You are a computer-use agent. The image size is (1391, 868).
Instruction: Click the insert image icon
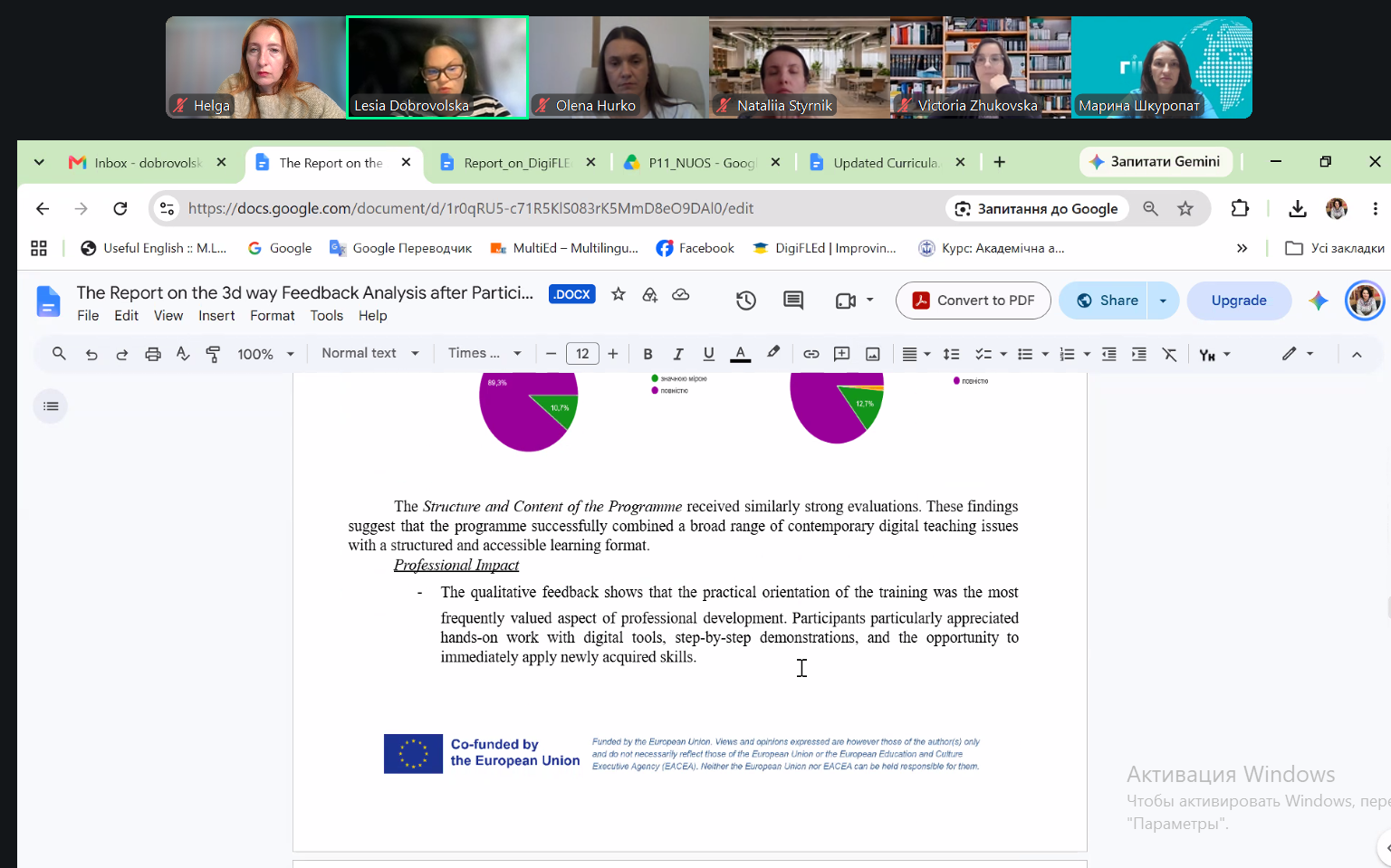tap(873, 354)
